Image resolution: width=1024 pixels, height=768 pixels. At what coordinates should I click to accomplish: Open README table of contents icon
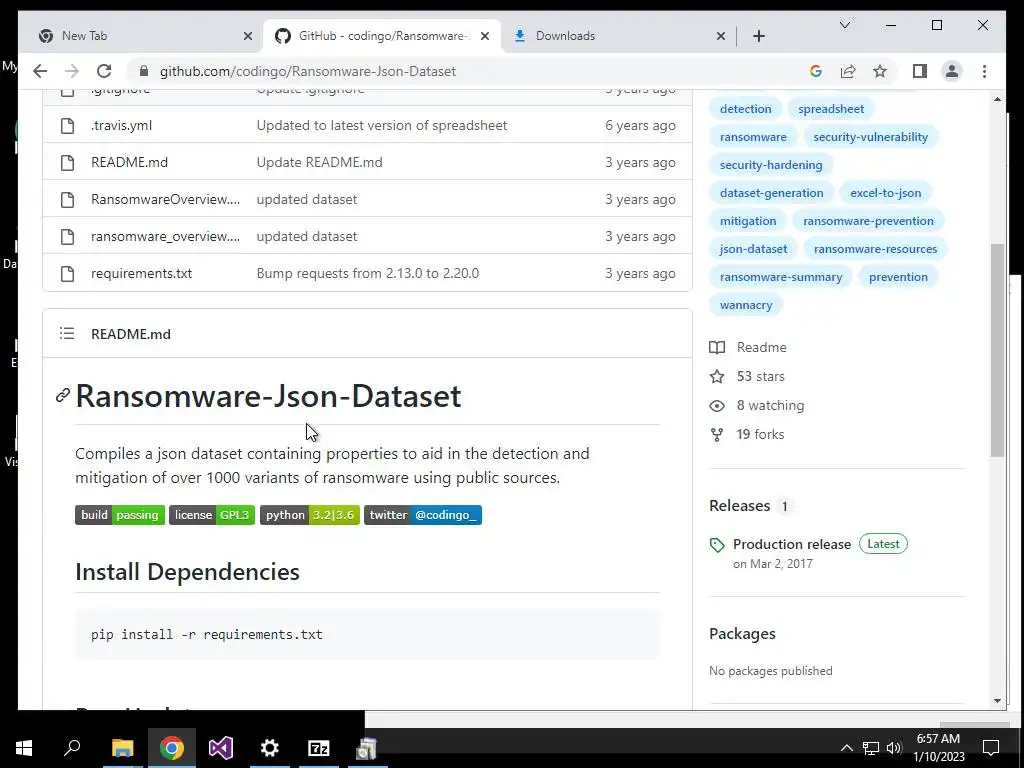67,334
